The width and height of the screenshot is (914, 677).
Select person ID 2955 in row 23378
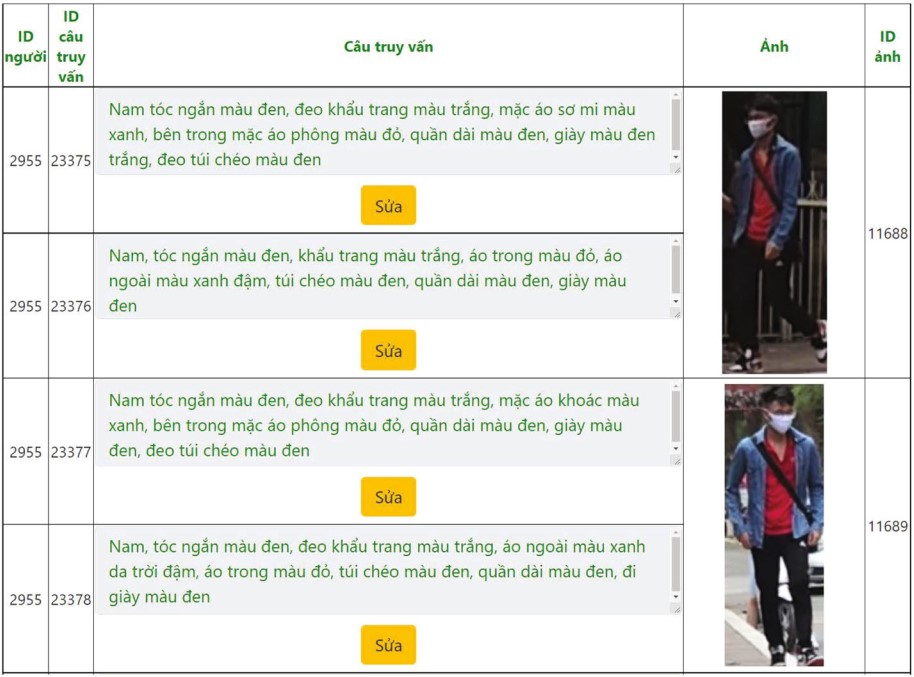coord(25,599)
